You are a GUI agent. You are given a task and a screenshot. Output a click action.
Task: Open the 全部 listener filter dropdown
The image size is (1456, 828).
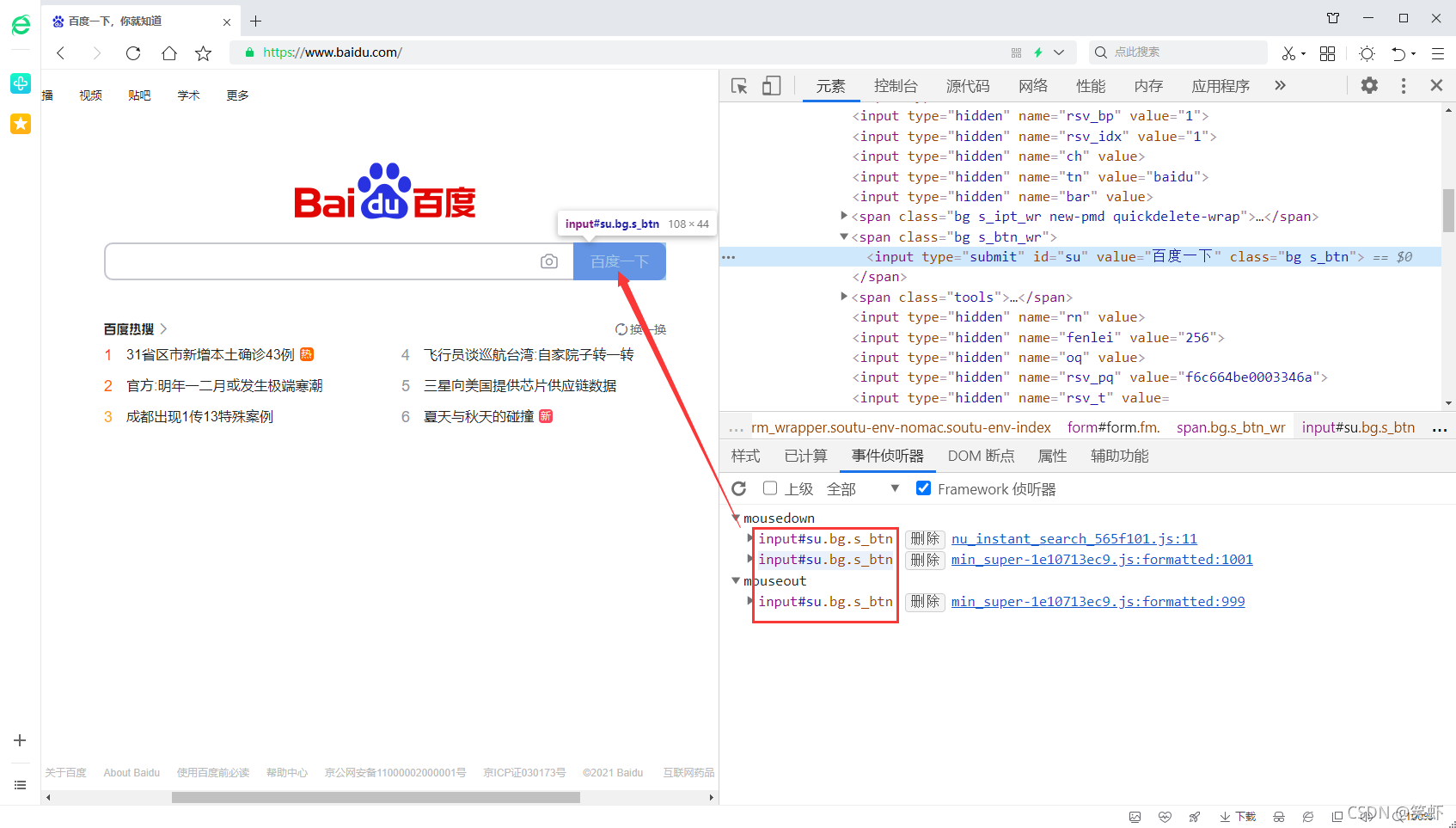pyautogui.click(x=863, y=489)
